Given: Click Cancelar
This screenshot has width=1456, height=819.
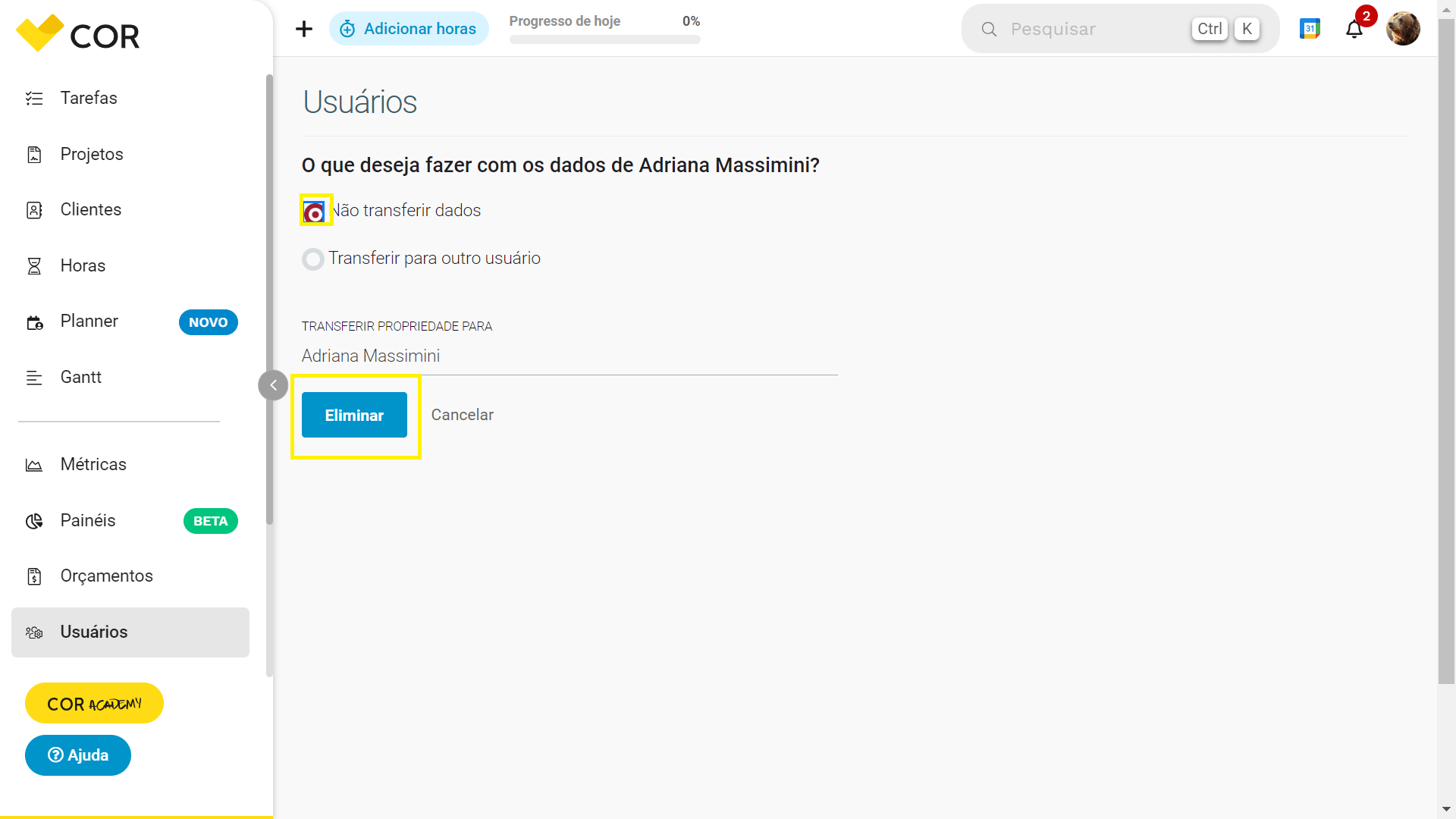Looking at the screenshot, I should tap(463, 415).
